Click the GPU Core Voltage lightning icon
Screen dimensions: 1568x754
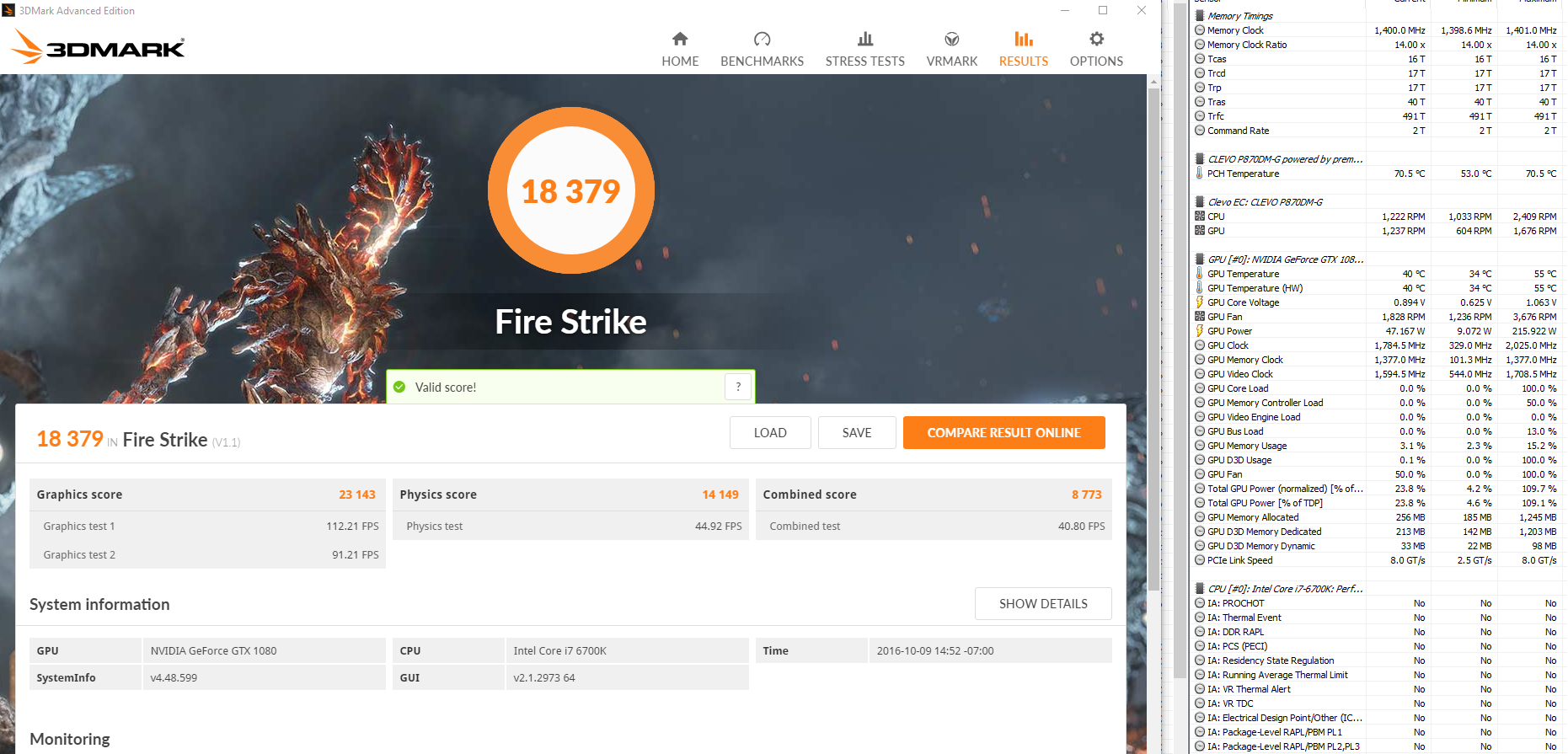1200,302
